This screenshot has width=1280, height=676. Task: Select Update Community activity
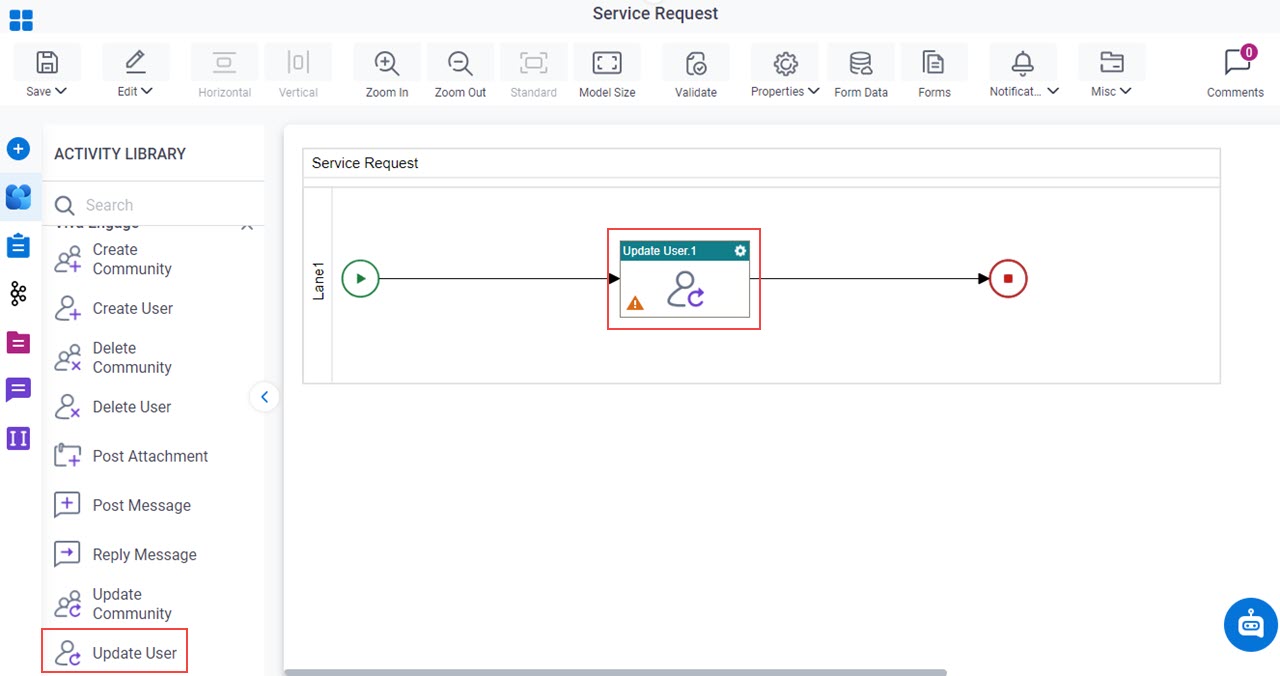pyautogui.click(x=113, y=604)
